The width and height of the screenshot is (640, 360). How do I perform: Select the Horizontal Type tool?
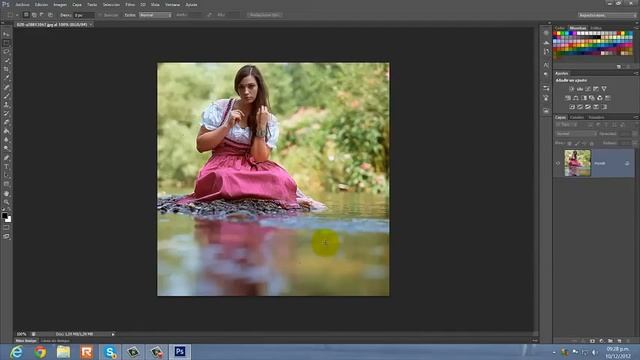[6, 167]
